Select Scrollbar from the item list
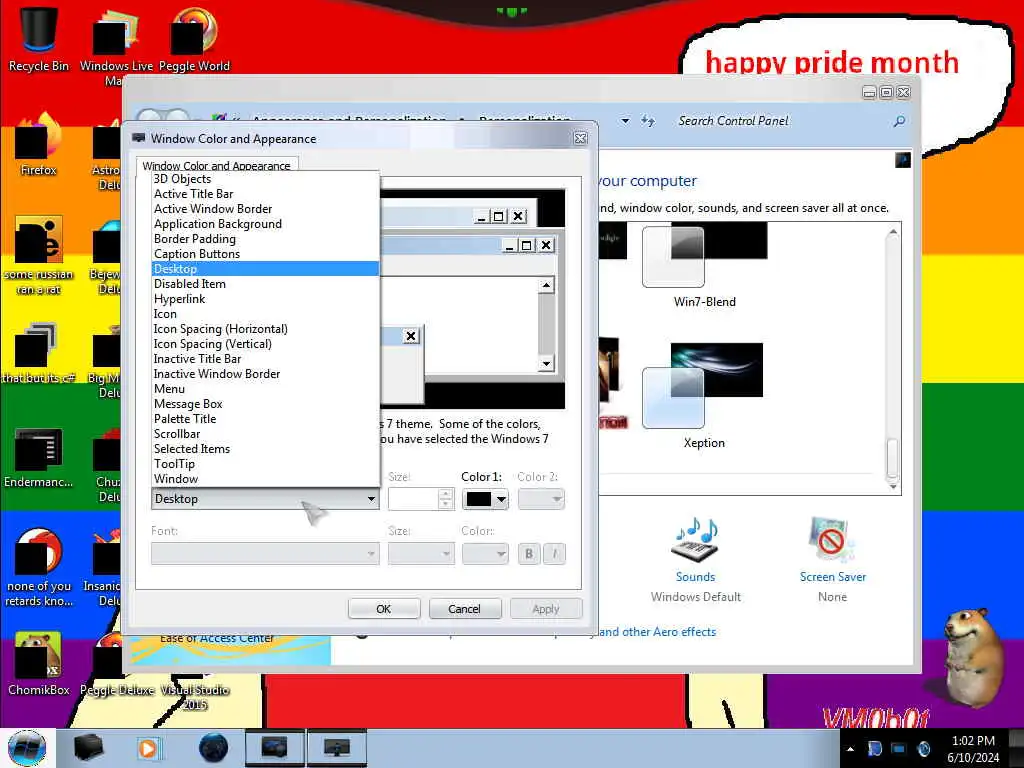The height and width of the screenshot is (768, 1024). pos(265,434)
